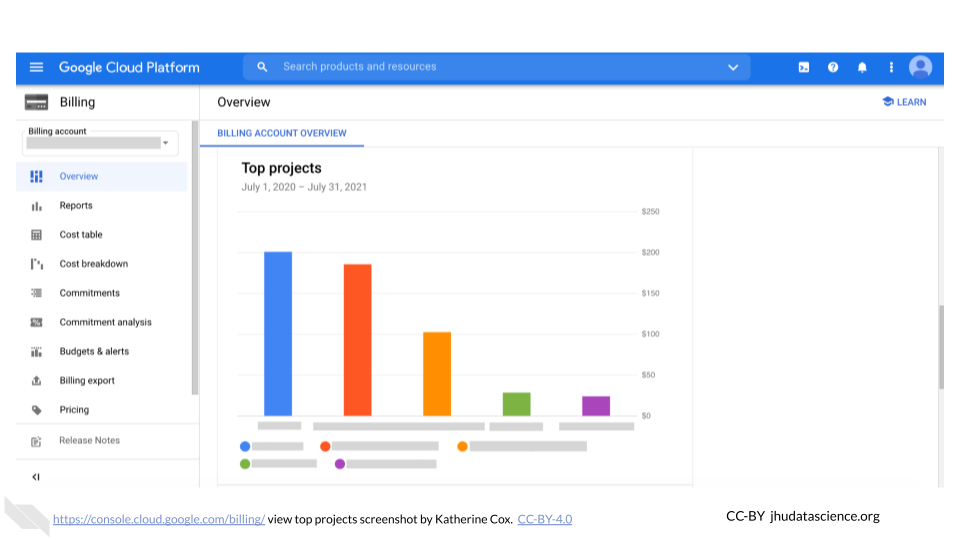Click the Cost table grid icon
Image resolution: width=960 pixels, height=540 pixels.
(x=36, y=235)
